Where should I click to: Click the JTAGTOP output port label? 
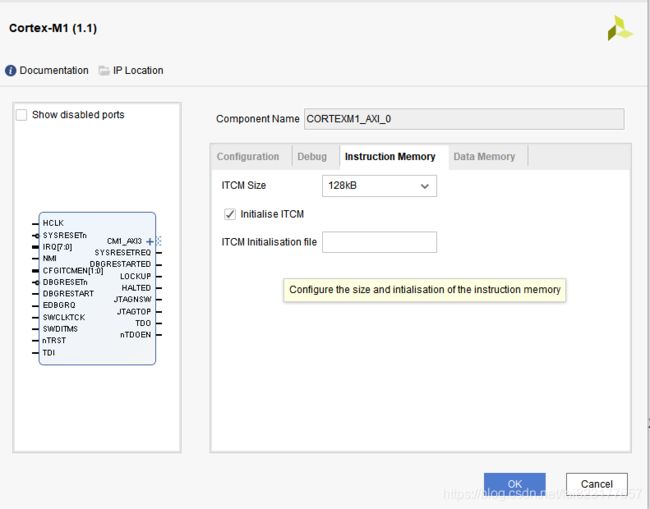134,311
